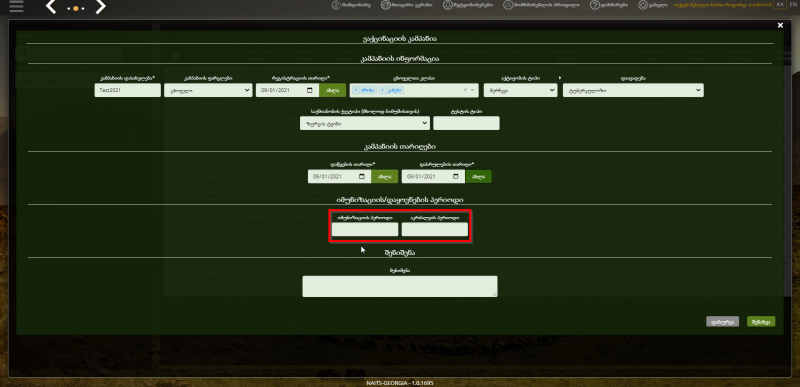
Task: Click the right navigation arrow in header
Action: [101, 7]
